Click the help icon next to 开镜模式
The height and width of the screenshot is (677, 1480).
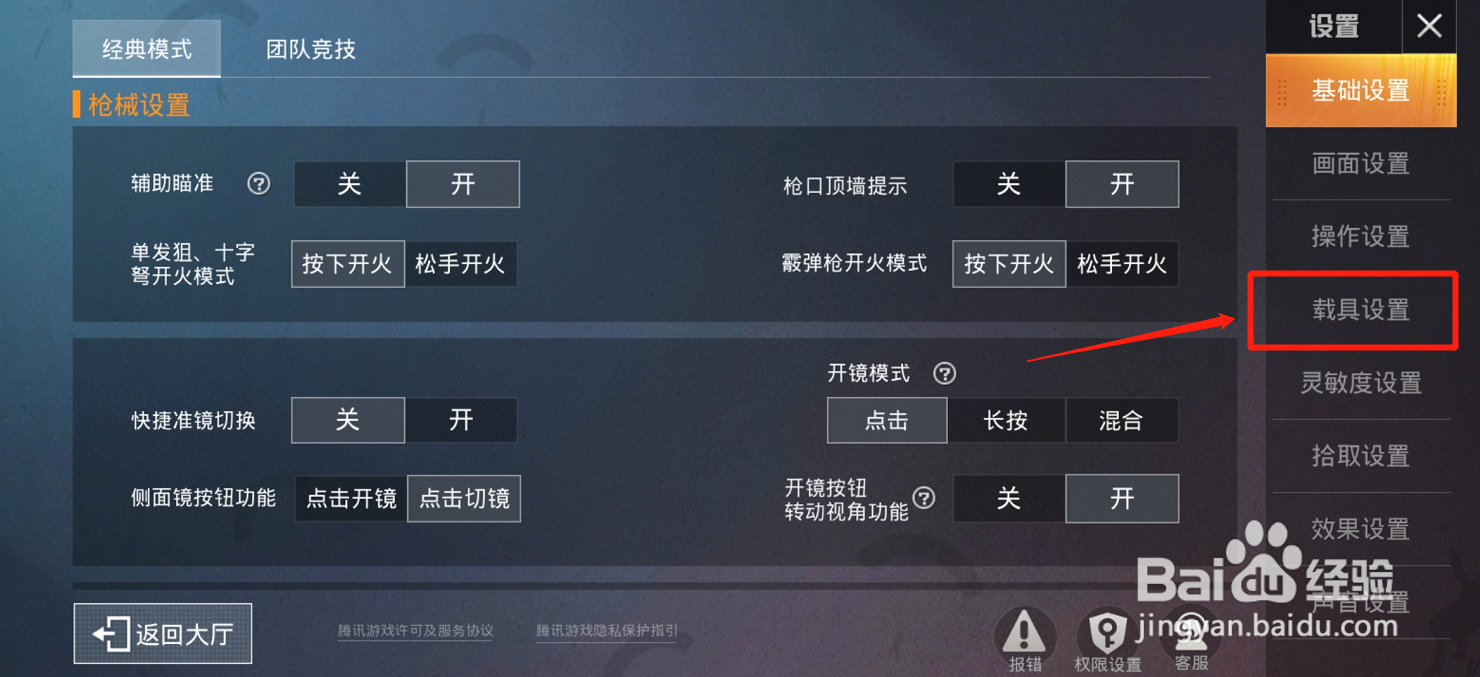[x=944, y=373]
